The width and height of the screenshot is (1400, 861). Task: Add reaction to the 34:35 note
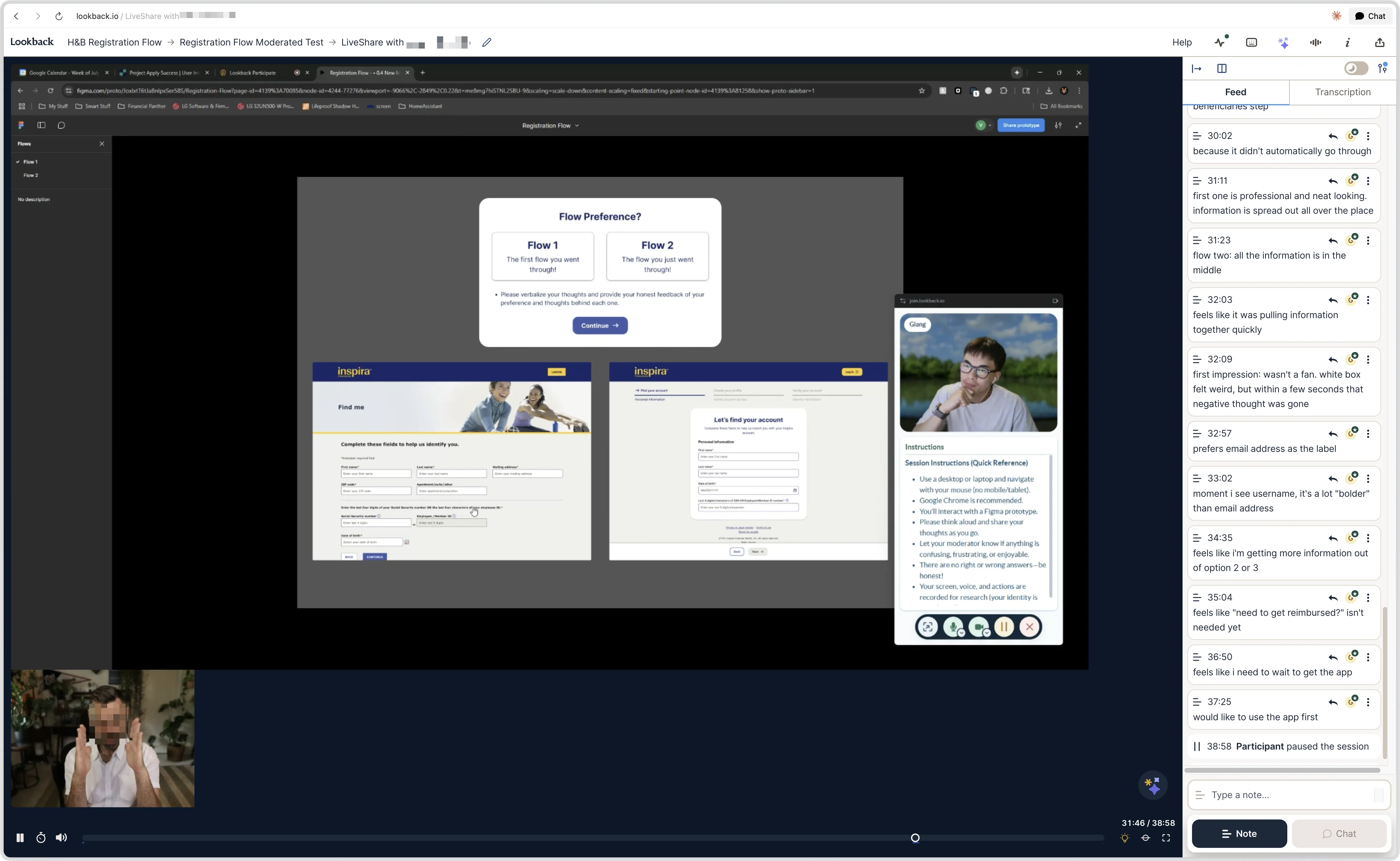click(x=1352, y=537)
